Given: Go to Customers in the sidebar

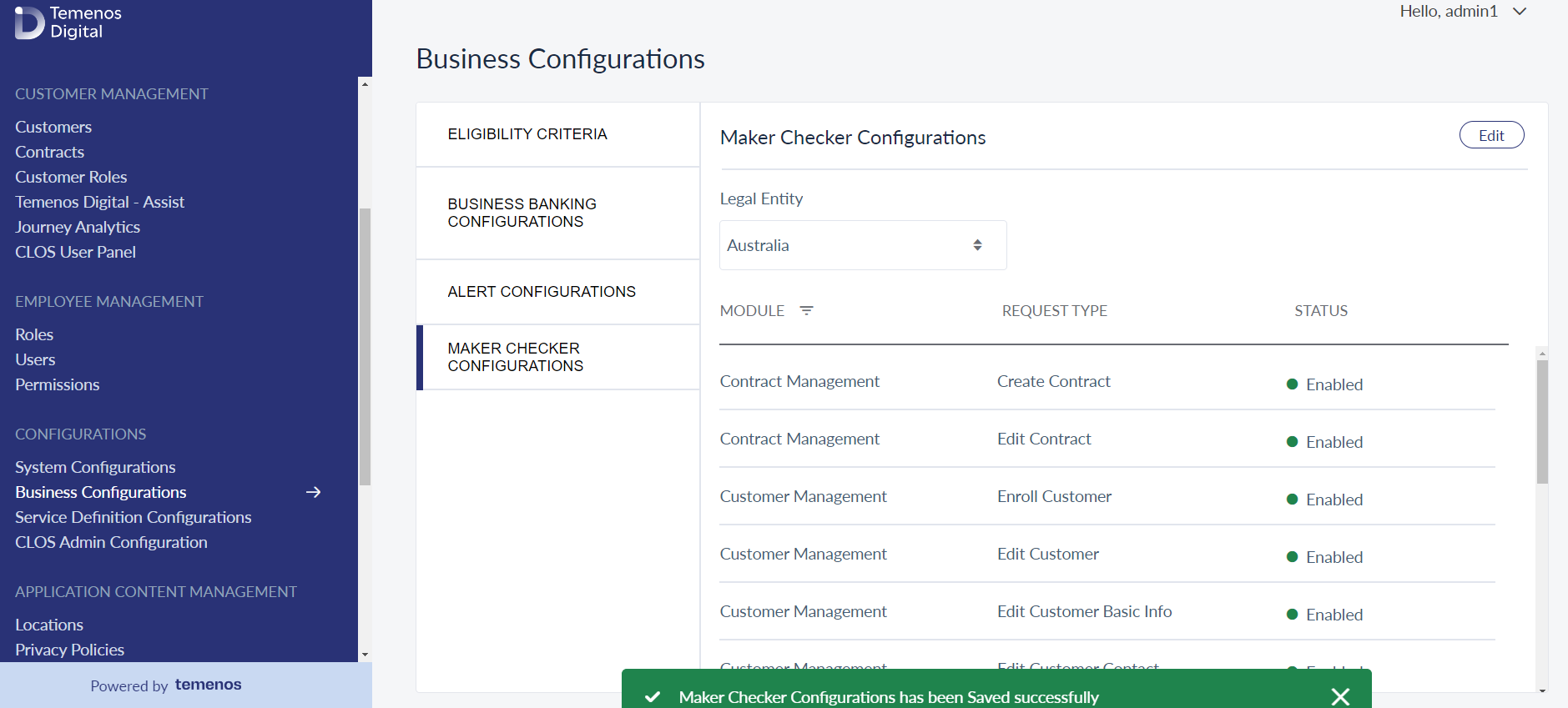Looking at the screenshot, I should (x=53, y=127).
